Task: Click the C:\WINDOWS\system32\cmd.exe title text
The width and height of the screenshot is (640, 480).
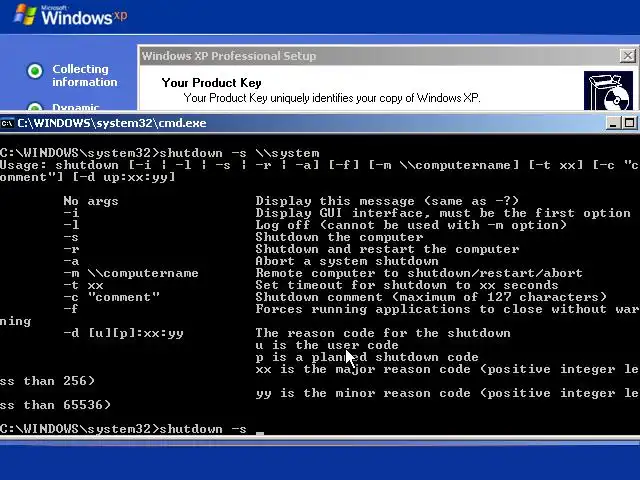Action: click(112, 123)
